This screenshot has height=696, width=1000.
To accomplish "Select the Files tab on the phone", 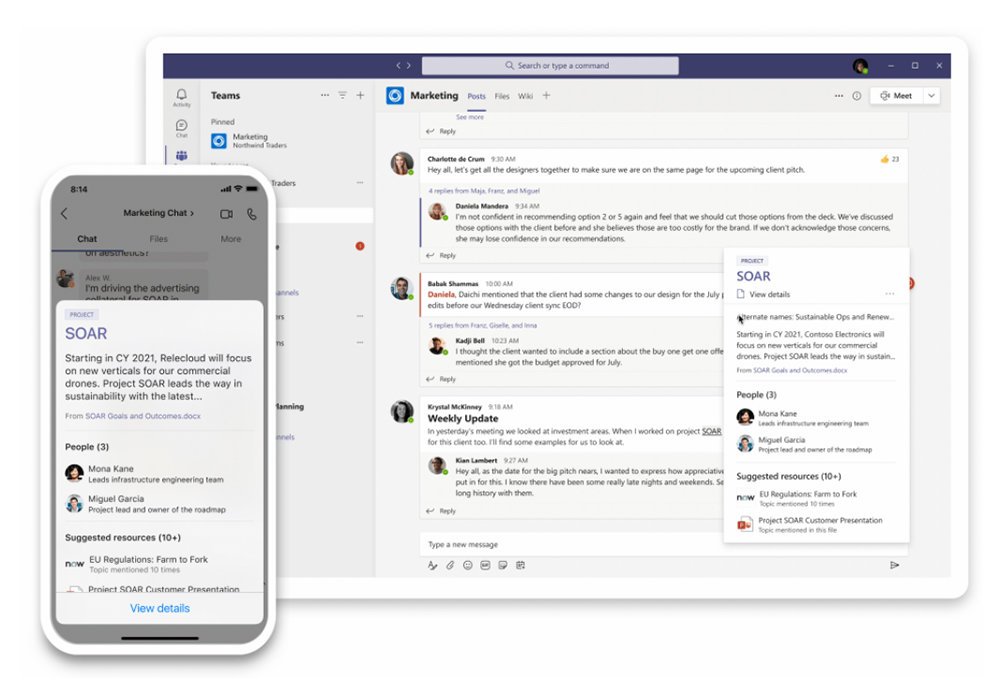I will tap(159, 239).
